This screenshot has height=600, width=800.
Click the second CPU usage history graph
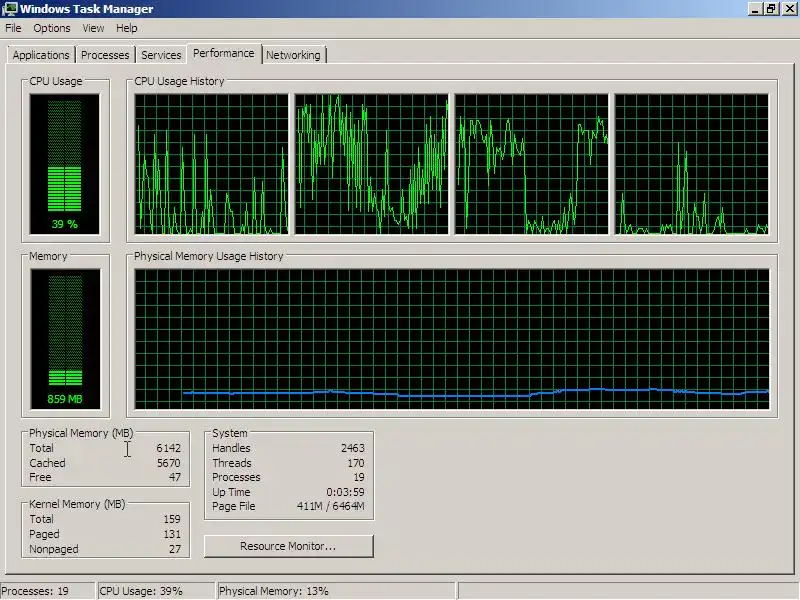click(371, 164)
